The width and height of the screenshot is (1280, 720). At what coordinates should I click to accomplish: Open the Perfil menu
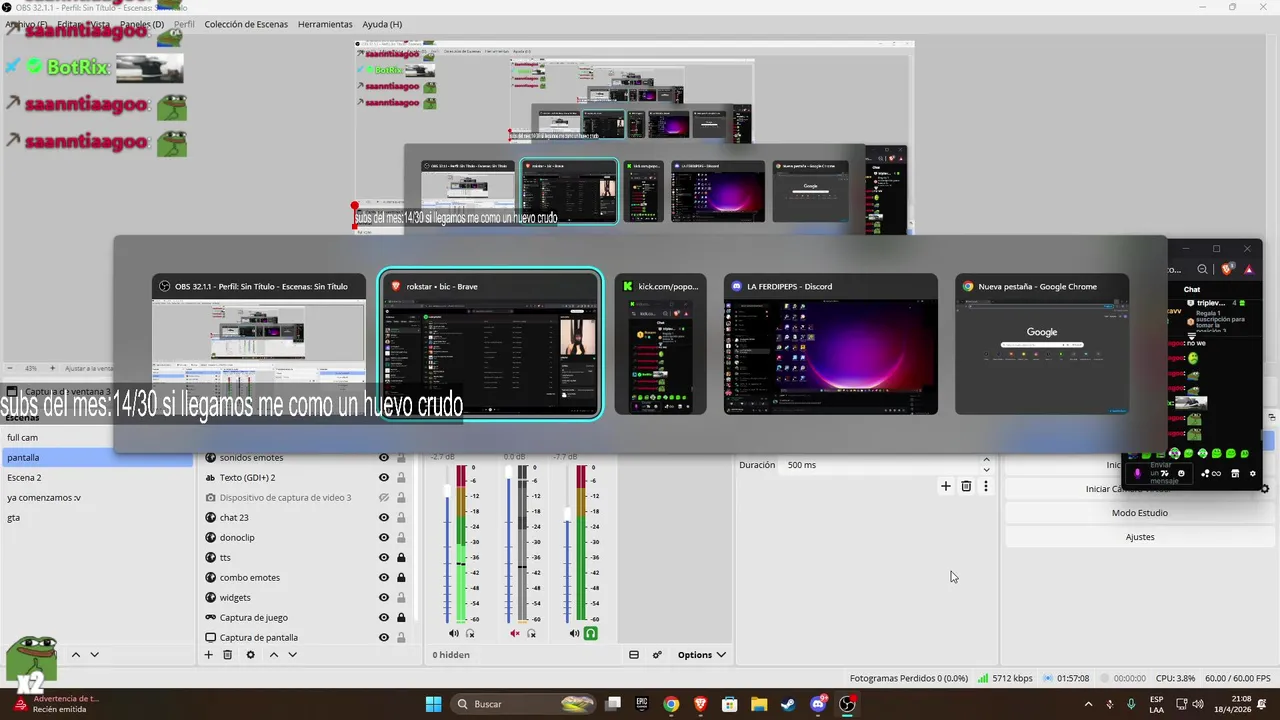184,24
